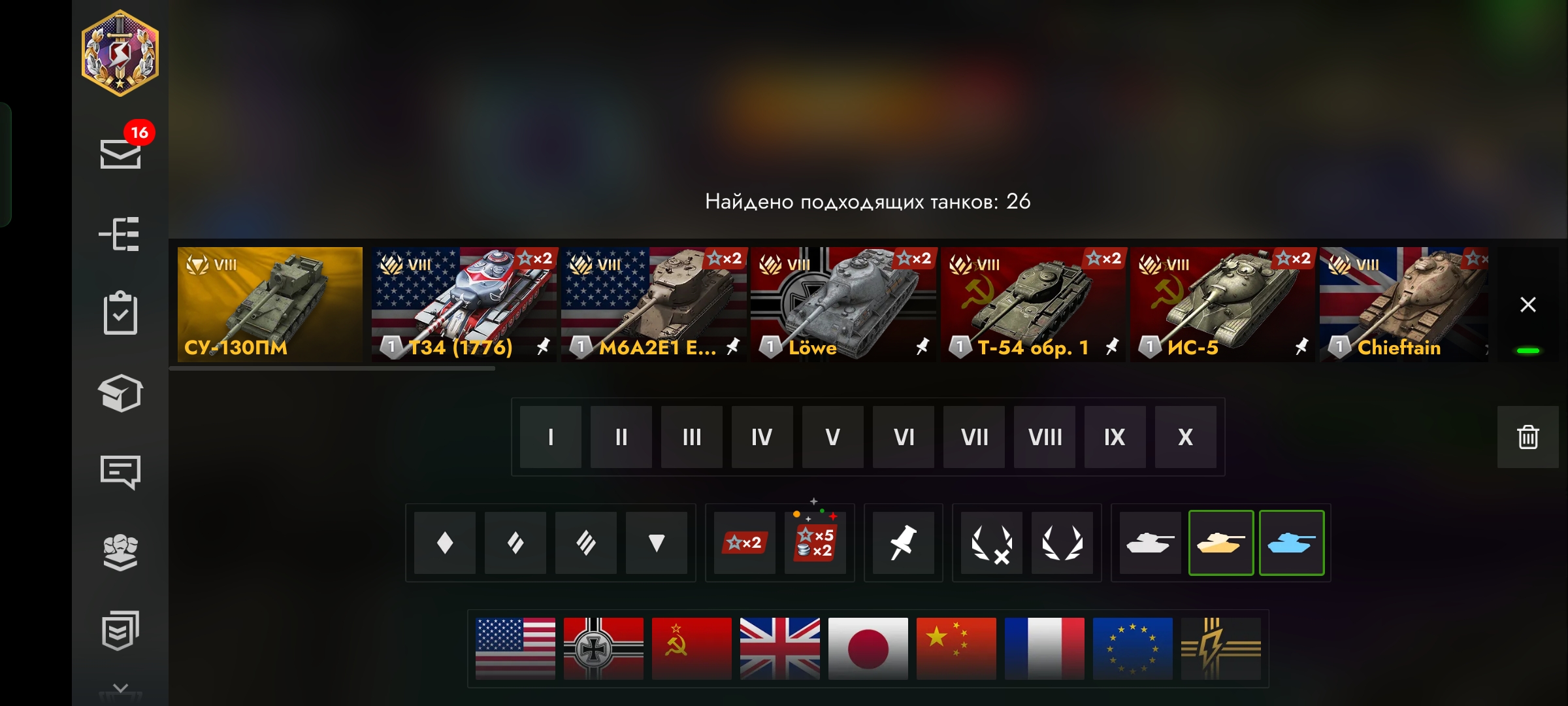Click the trash icon to clear filters
Image resolution: width=1568 pixels, height=706 pixels.
point(1527,437)
